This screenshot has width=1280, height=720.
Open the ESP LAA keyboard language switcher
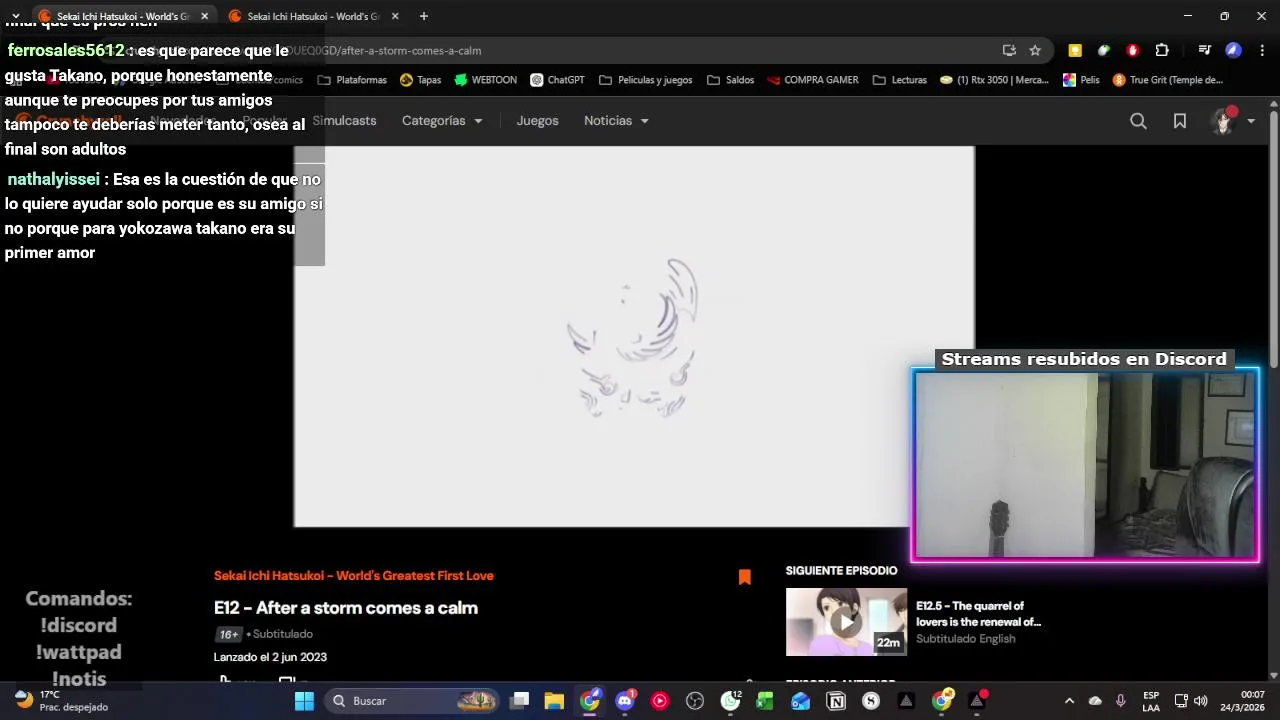point(1151,701)
